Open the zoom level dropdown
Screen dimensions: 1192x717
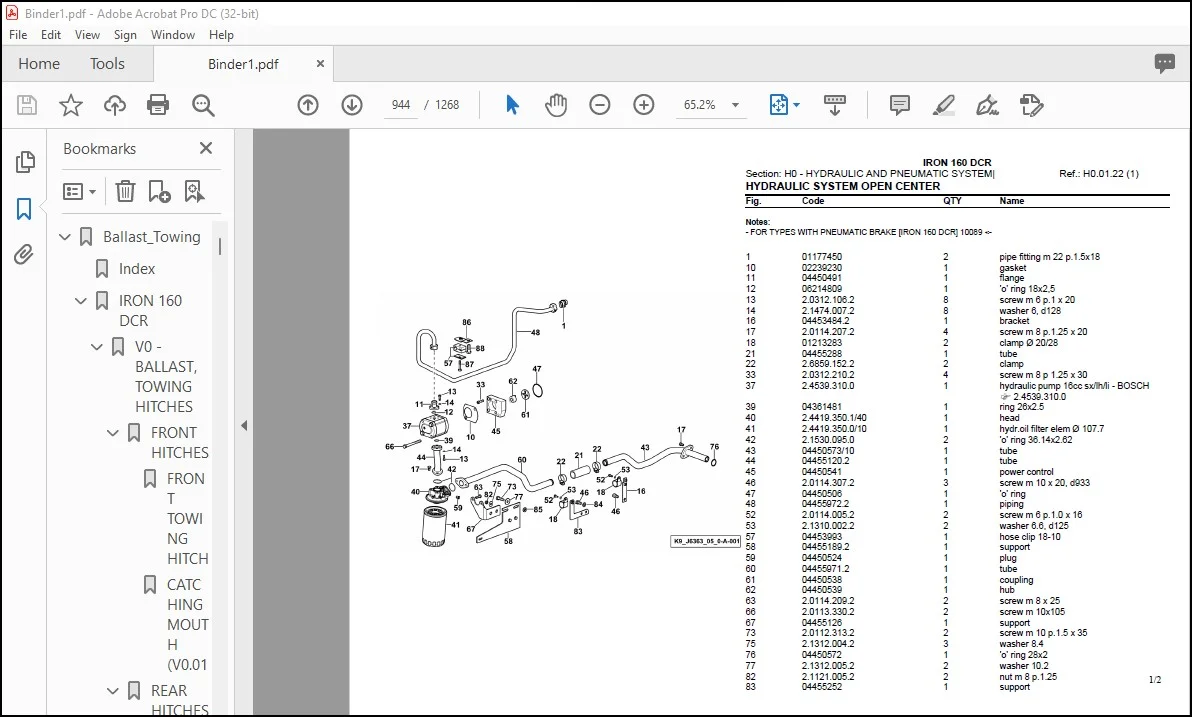(x=735, y=105)
